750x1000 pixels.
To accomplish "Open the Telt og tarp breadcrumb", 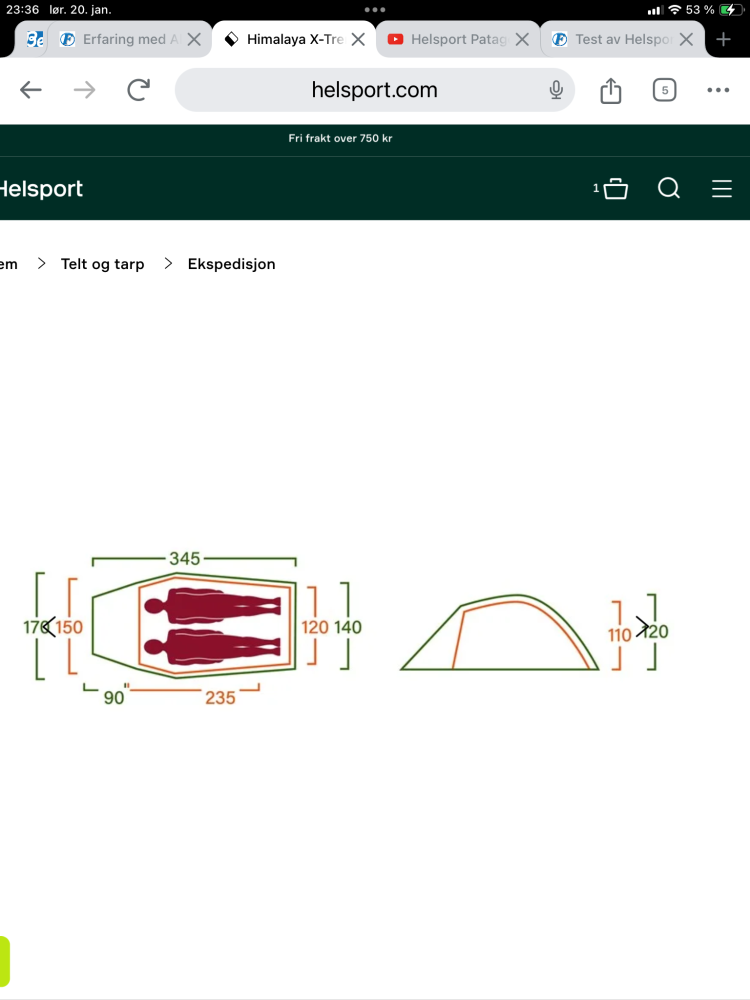I will [102, 264].
